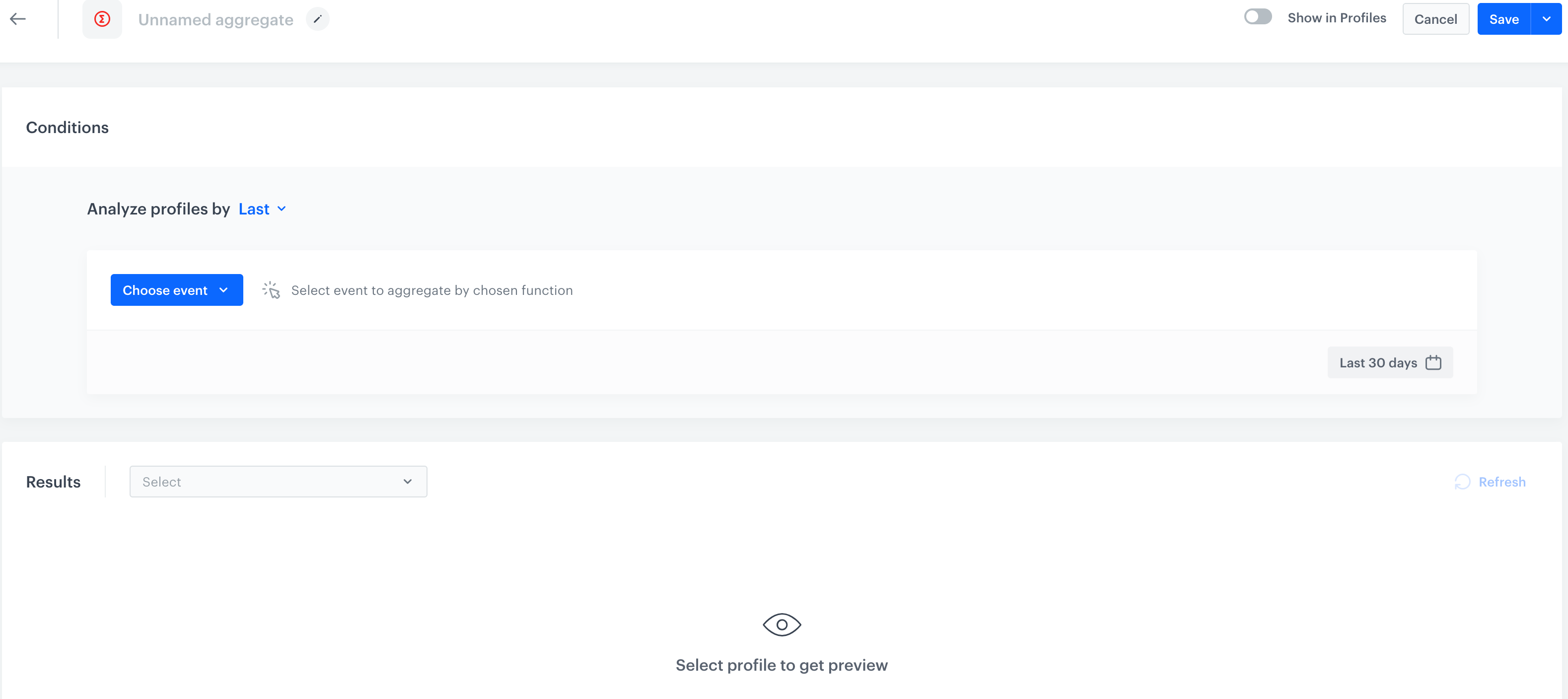This screenshot has width=1568, height=699.
Task: Cancel editing the aggregate
Action: [1435, 19]
